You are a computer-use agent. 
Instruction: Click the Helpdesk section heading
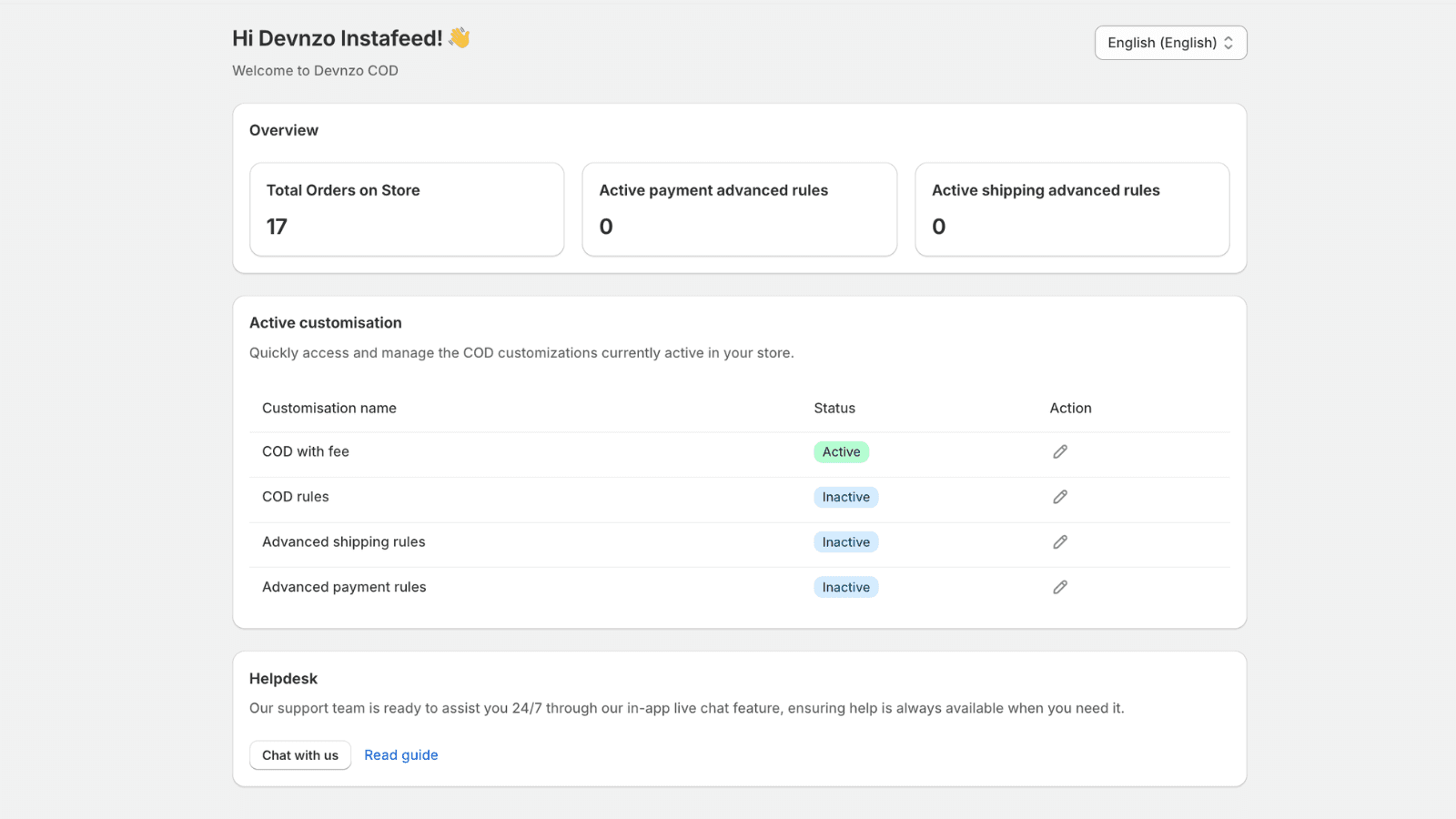click(283, 679)
